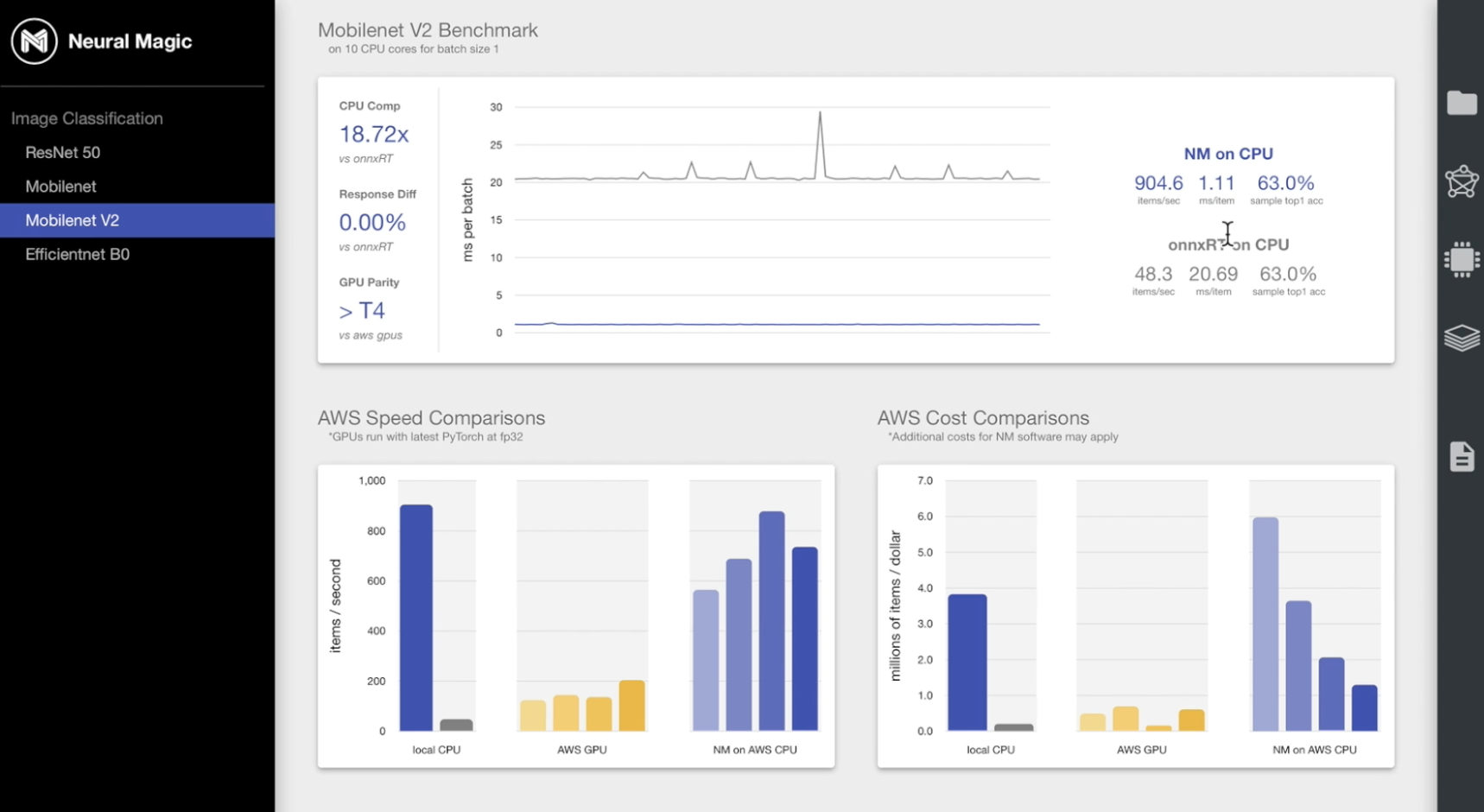Click the 904.6 items/sec value
The height and width of the screenshot is (812, 1484).
tap(1158, 183)
